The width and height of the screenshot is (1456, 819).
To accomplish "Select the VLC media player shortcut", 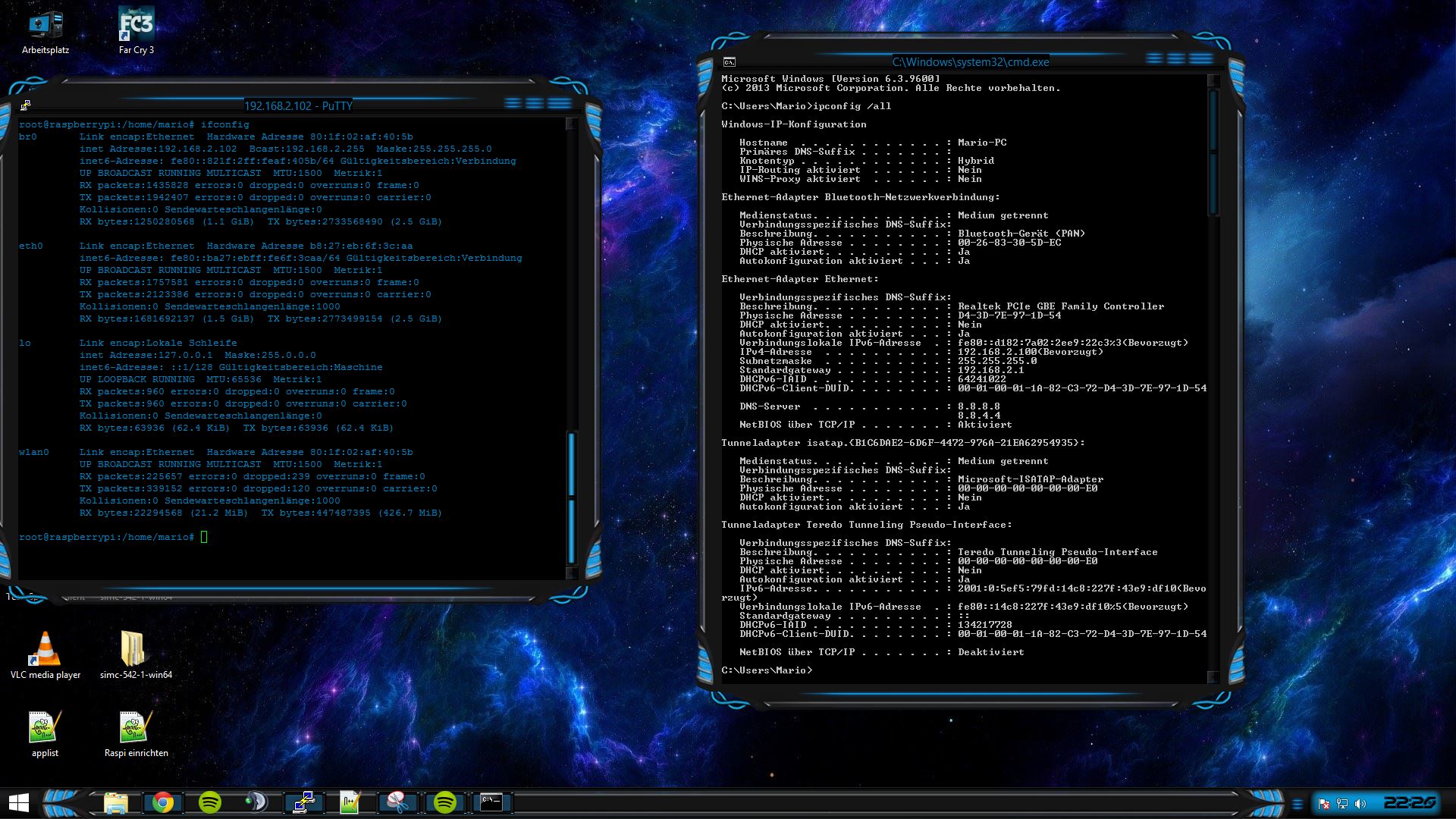I will click(45, 650).
